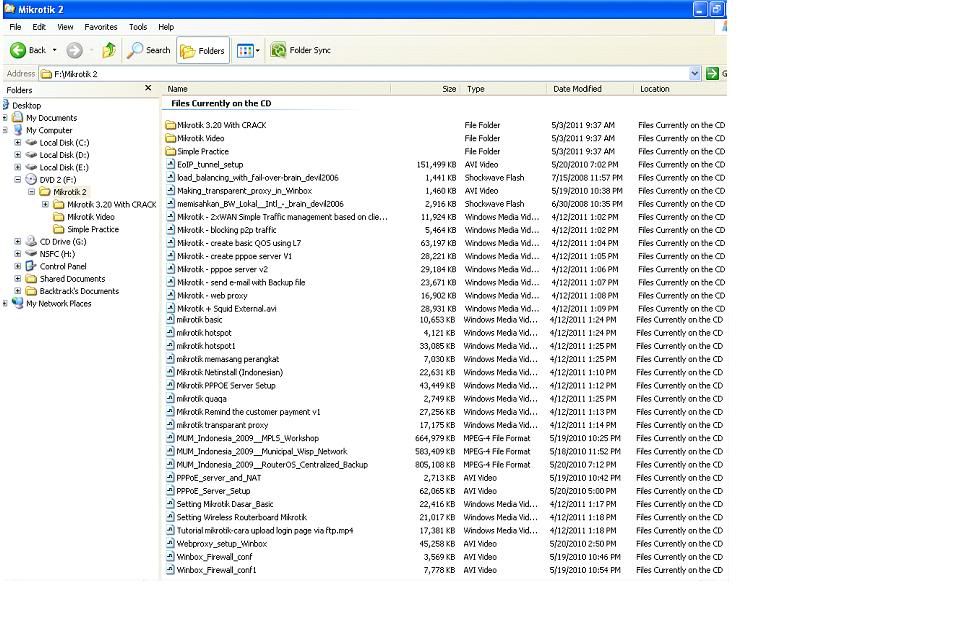Select EoIP_tunnel_setup video file icon

click(170, 164)
